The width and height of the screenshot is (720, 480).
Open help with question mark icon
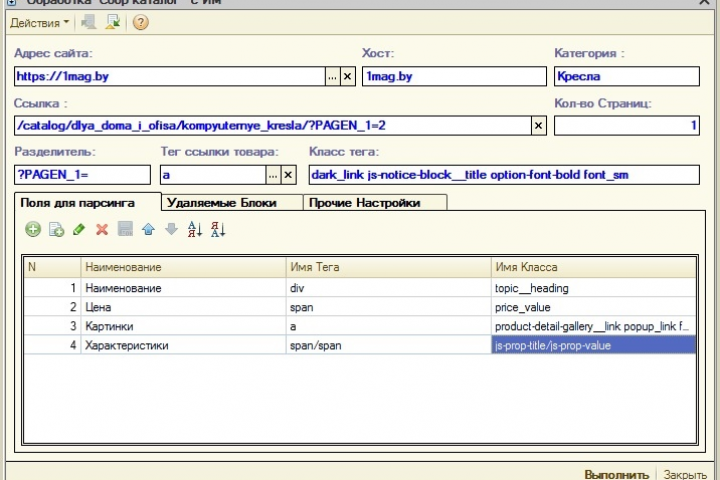click(x=141, y=22)
